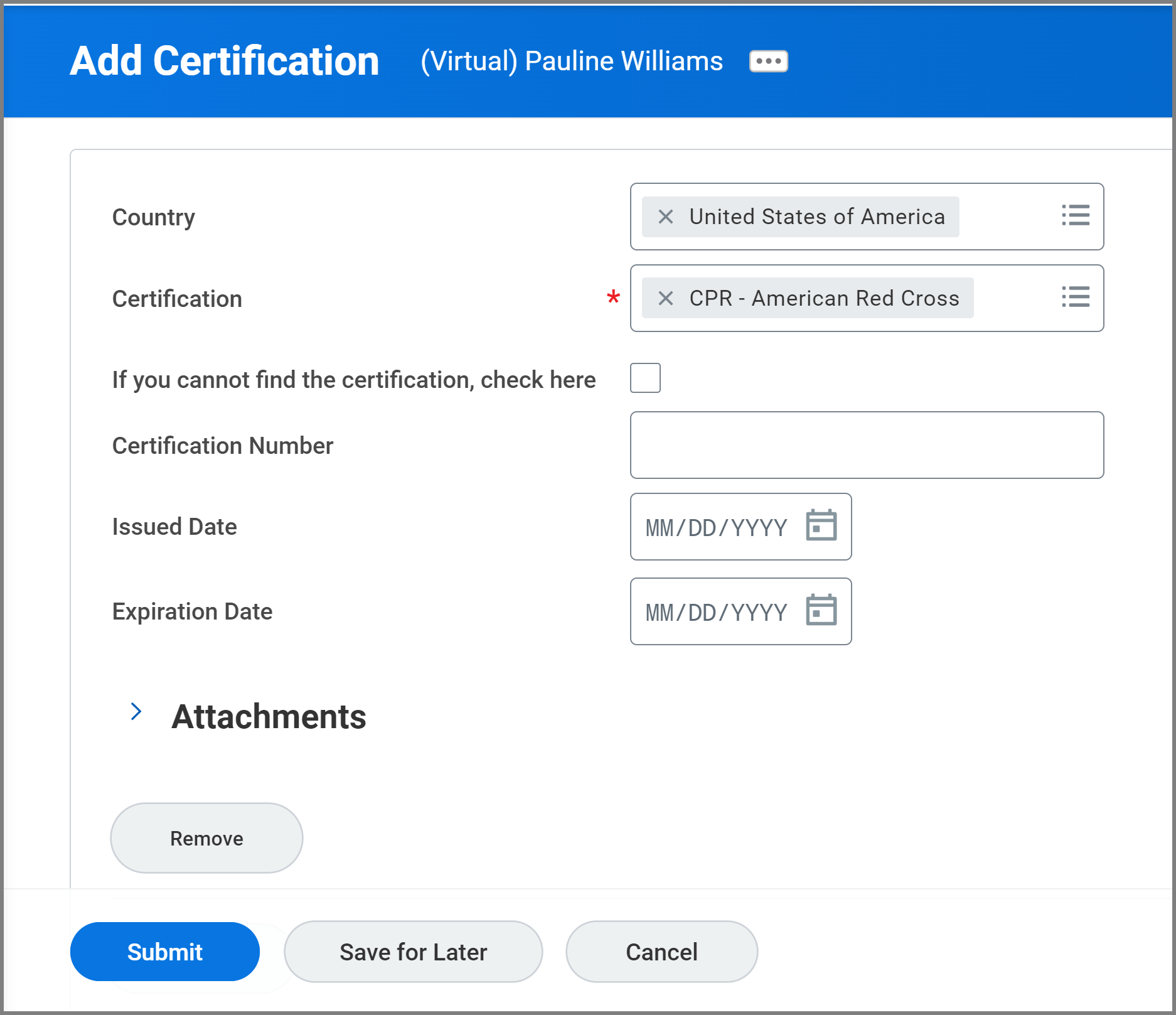Click the Remove button

coord(206,837)
